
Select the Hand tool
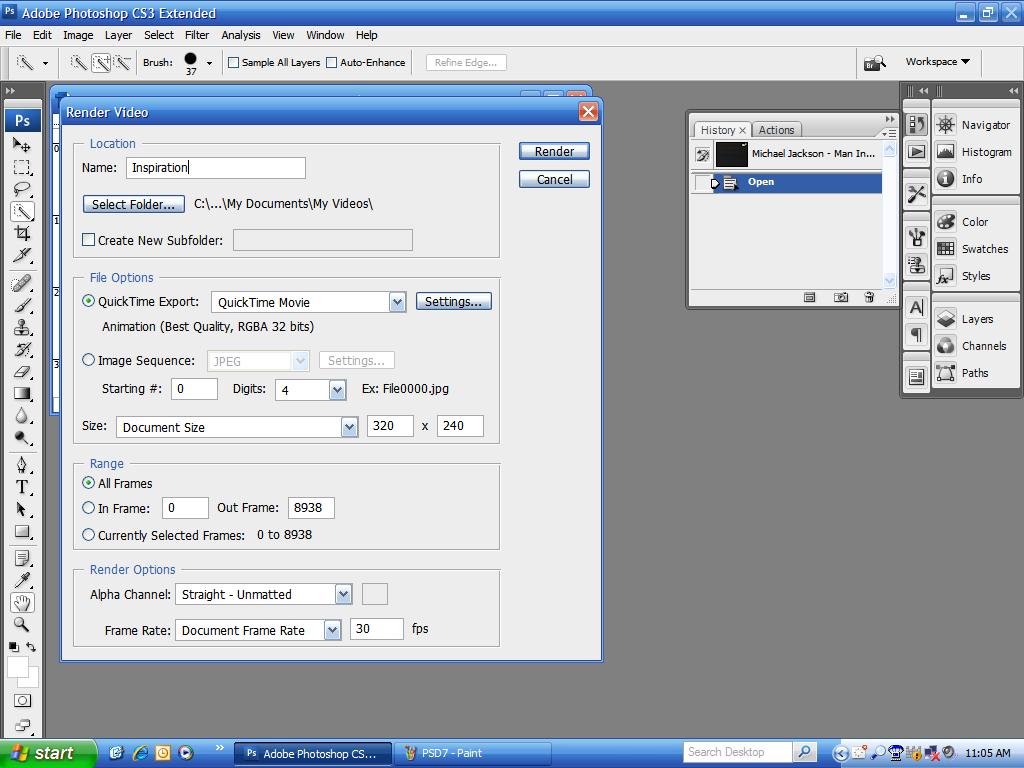(22, 603)
